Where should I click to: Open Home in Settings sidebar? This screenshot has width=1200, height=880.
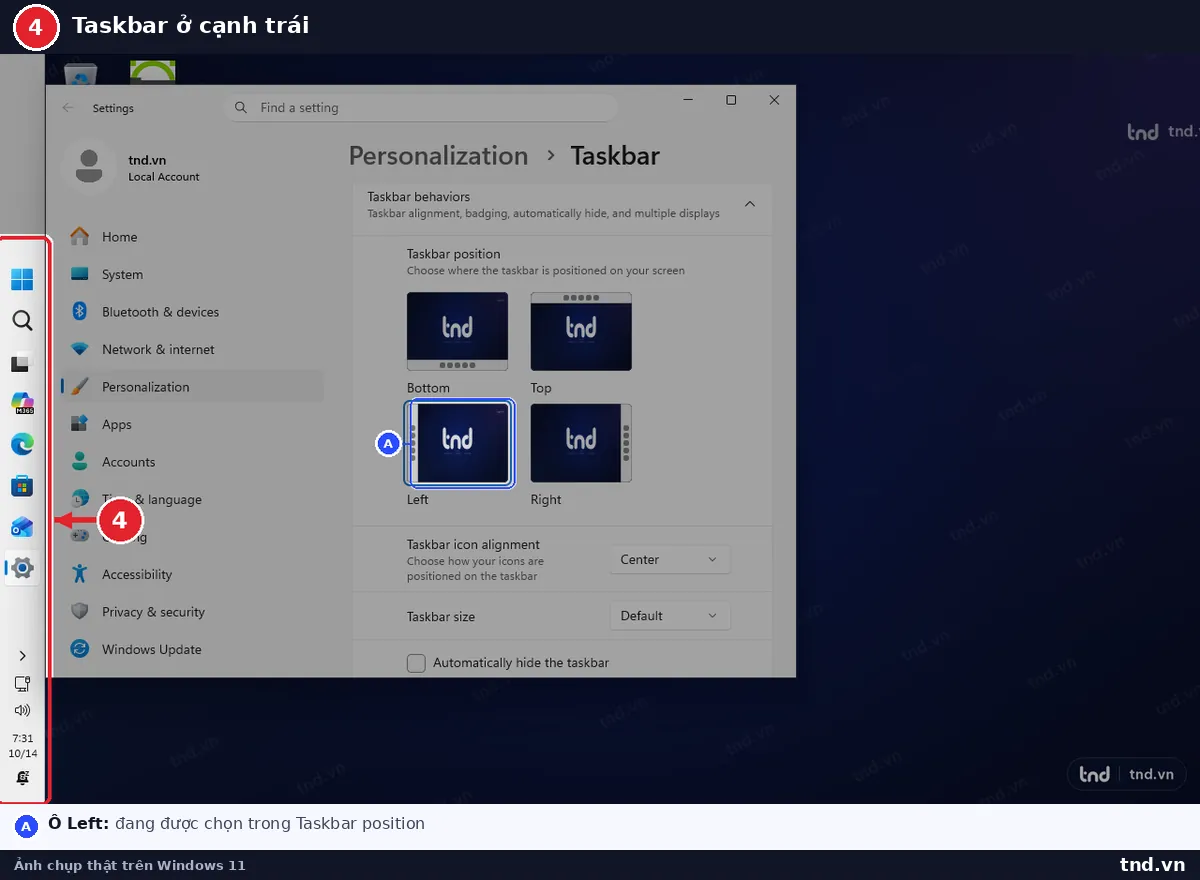click(192, 237)
